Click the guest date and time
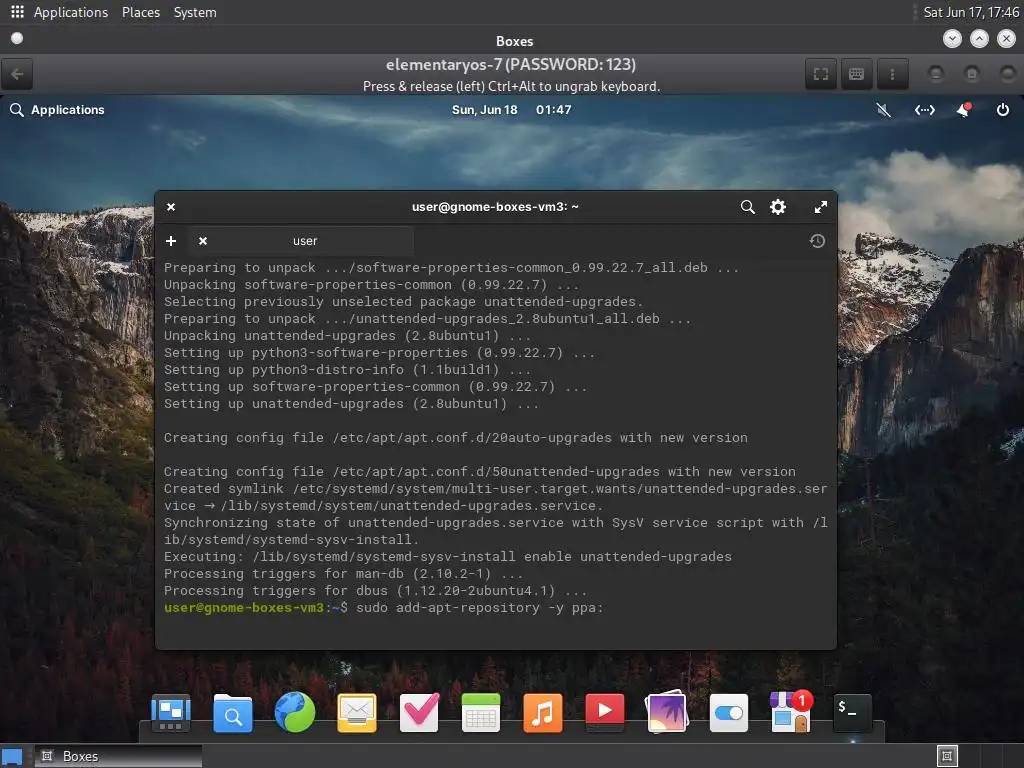Viewport: 1024px width, 768px height. click(x=511, y=110)
